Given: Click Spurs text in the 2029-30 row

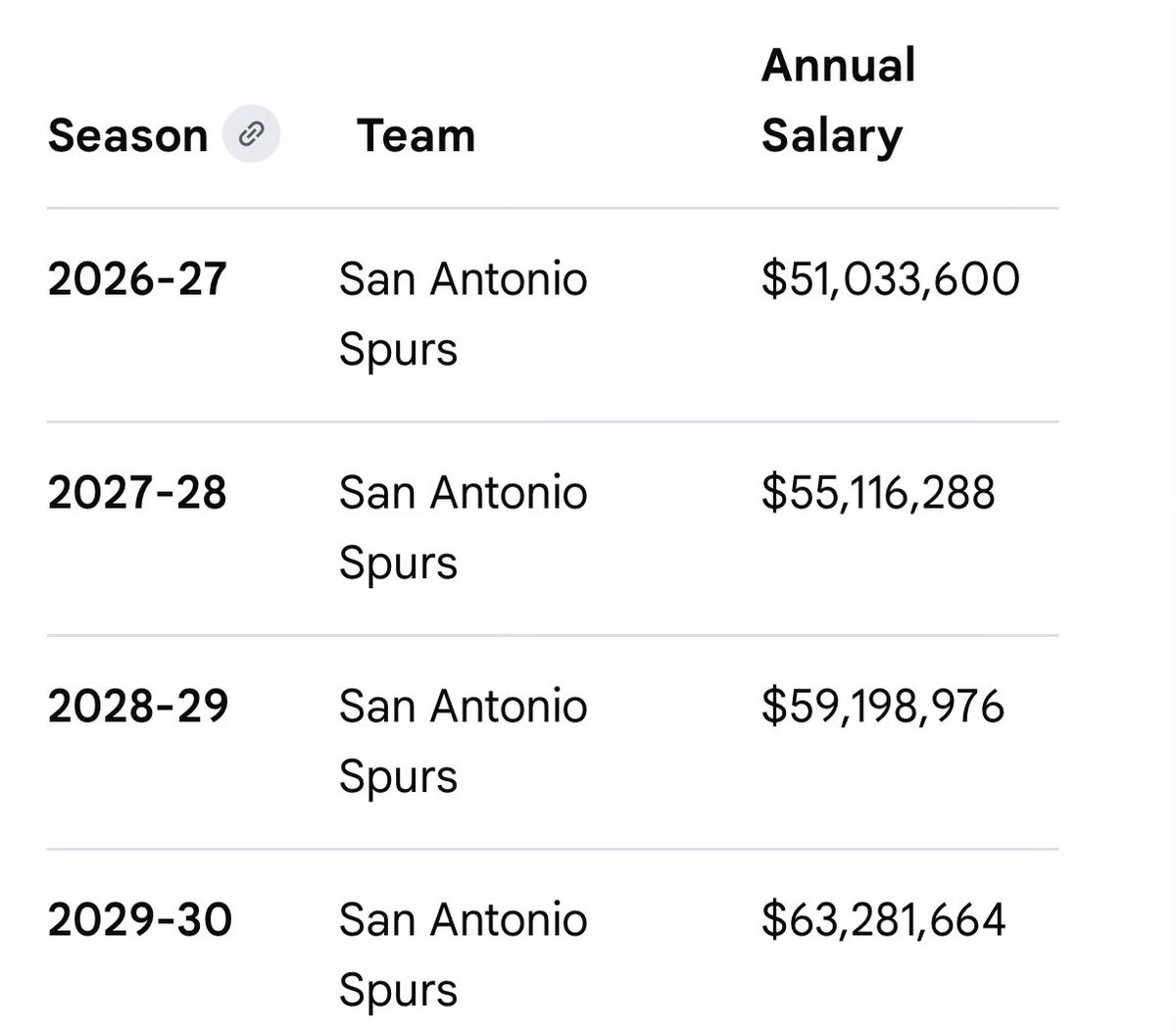Looking at the screenshot, I should pos(399,992).
